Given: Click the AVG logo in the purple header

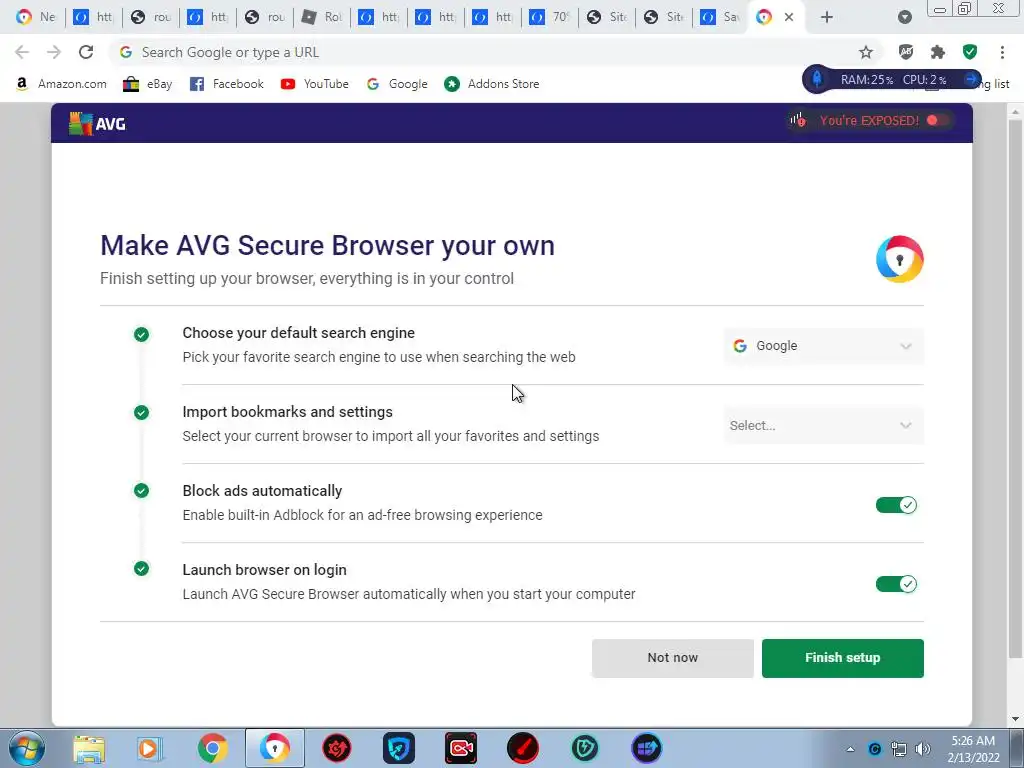Looking at the screenshot, I should pyautogui.click(x=97, y=123).
